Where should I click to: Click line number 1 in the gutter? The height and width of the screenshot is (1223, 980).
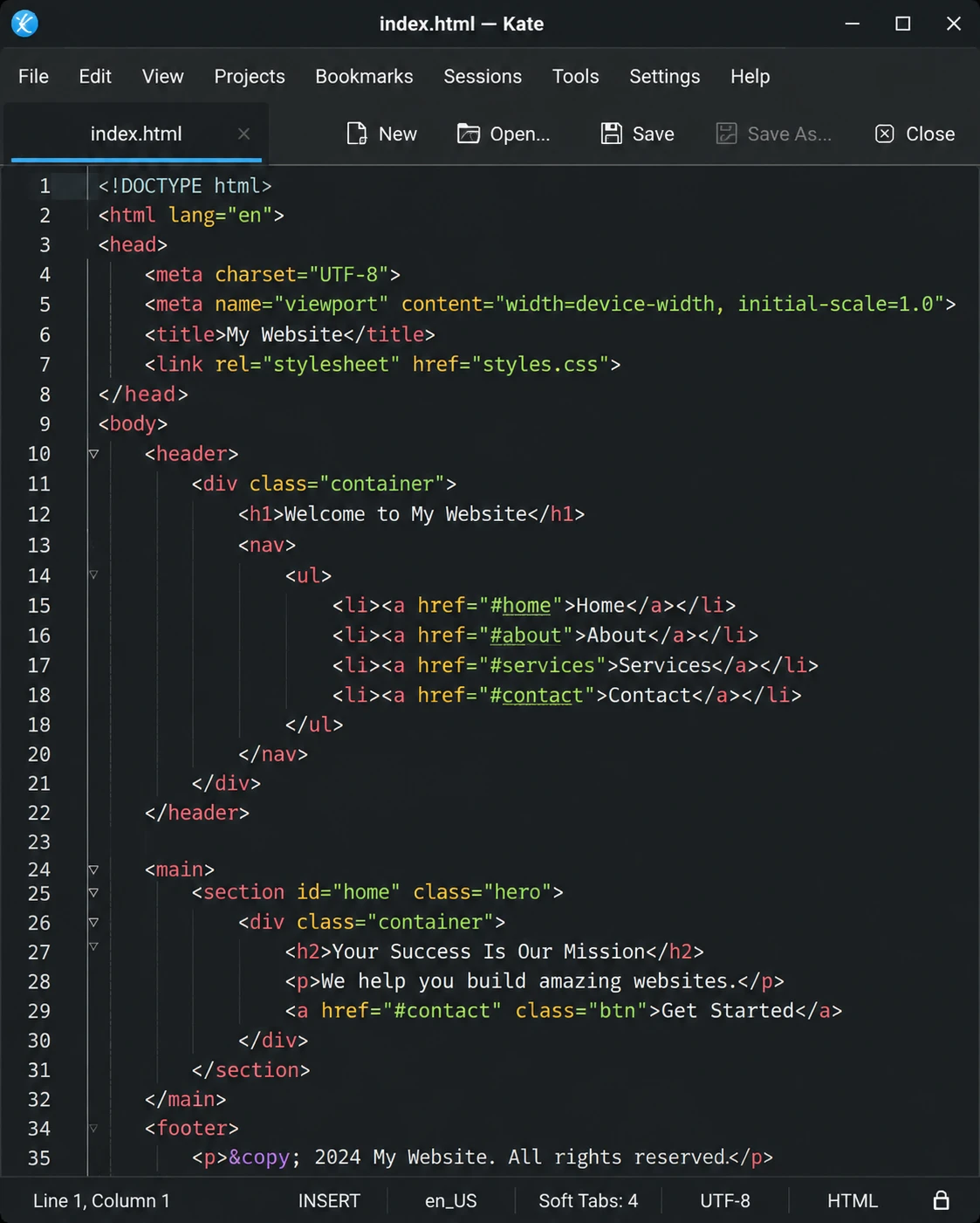[45, 186]
